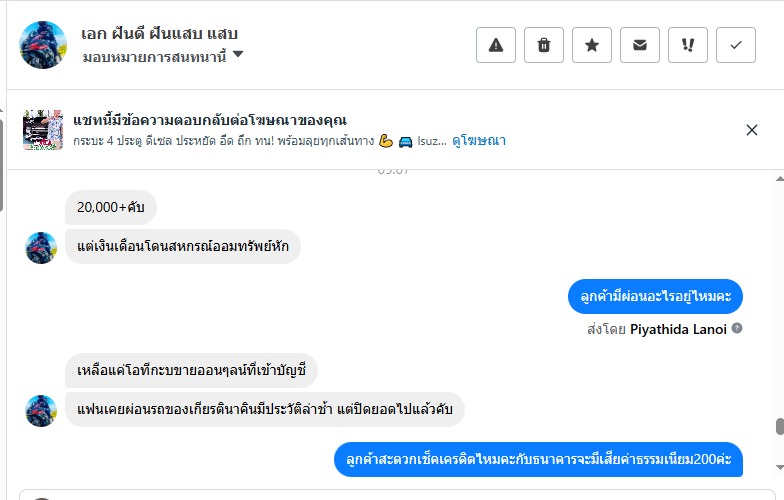Click the spam warning triangle icon

(496, 45)
